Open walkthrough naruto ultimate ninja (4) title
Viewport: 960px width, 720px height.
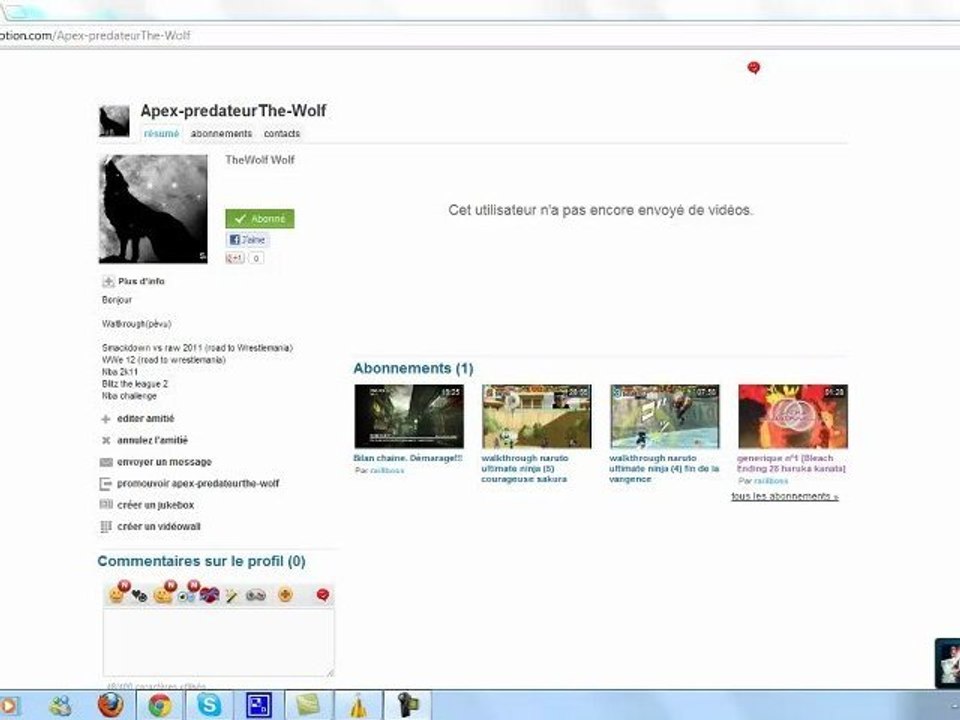click(664, 468)
